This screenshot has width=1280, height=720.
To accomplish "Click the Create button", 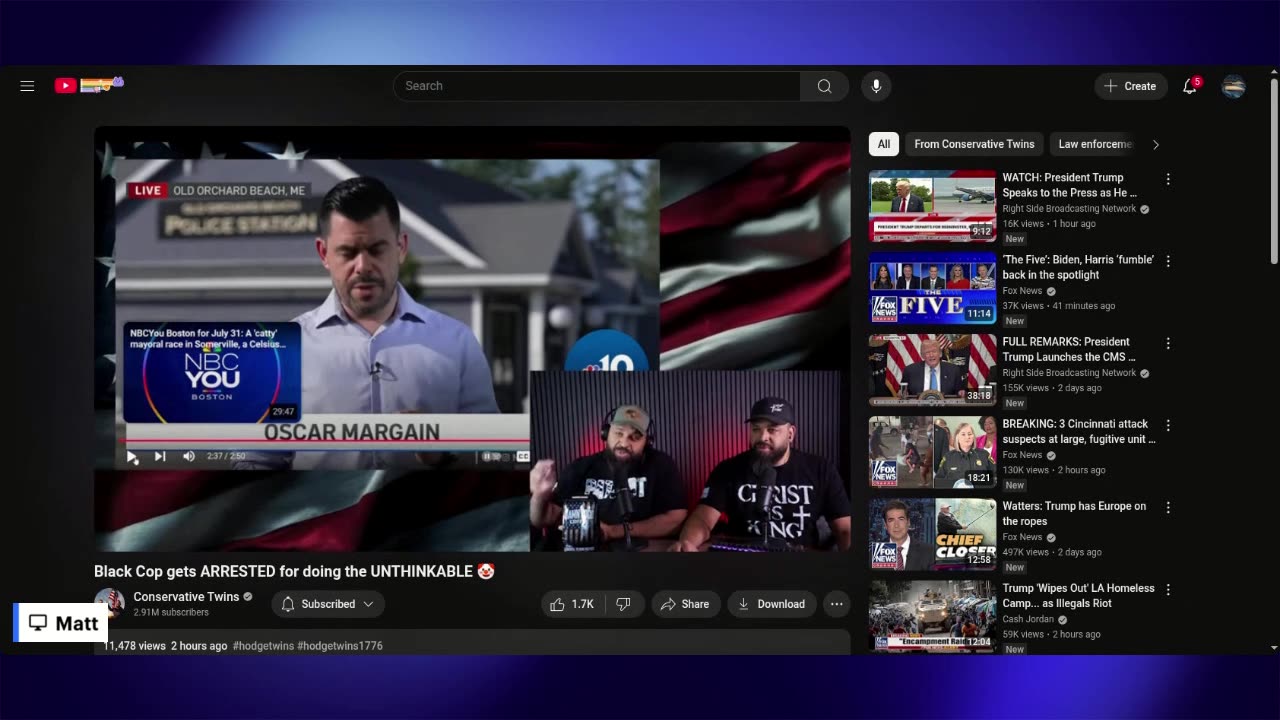I will point(1131,86).
